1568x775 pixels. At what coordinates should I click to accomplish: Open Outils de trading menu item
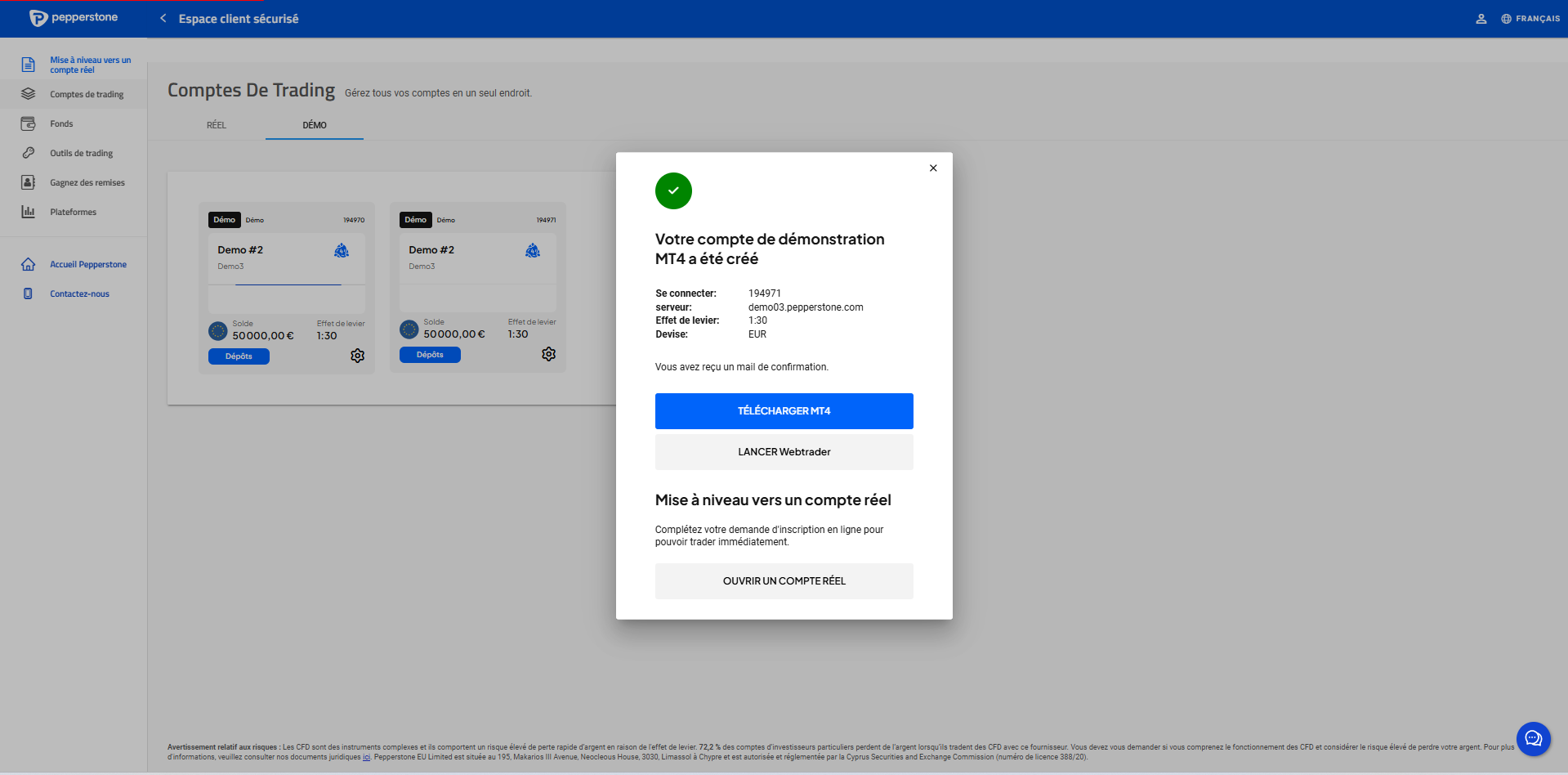[82, 153]
